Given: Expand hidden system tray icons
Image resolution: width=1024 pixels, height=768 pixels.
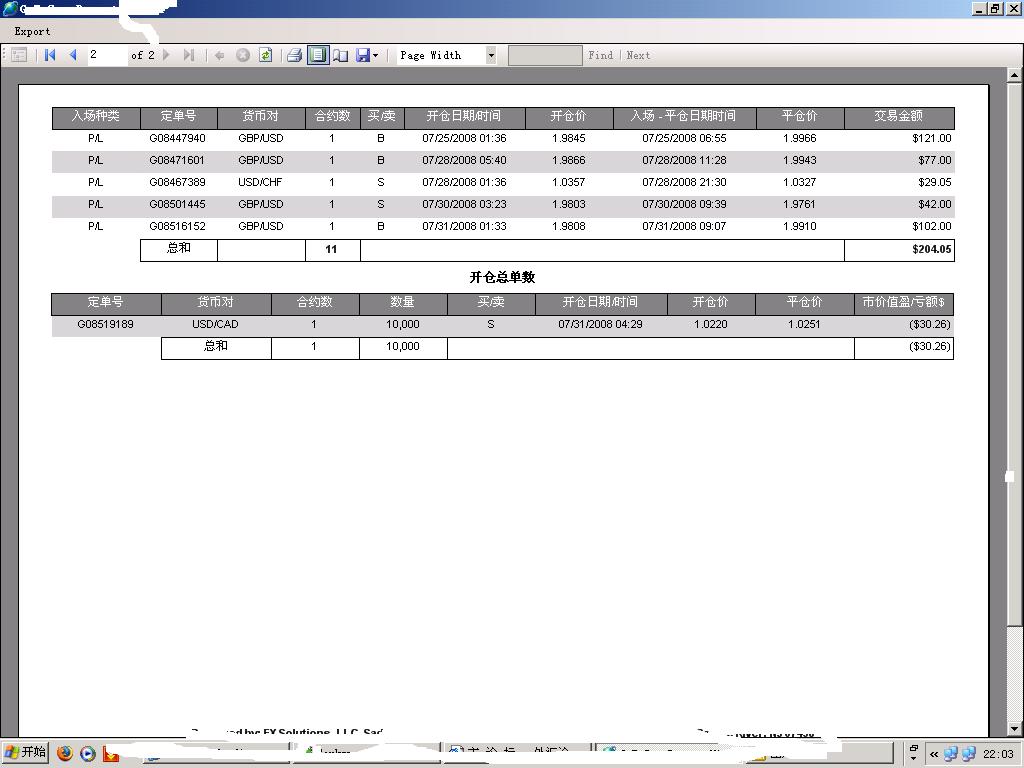Looking at the screenshot, I should (934, 754).
